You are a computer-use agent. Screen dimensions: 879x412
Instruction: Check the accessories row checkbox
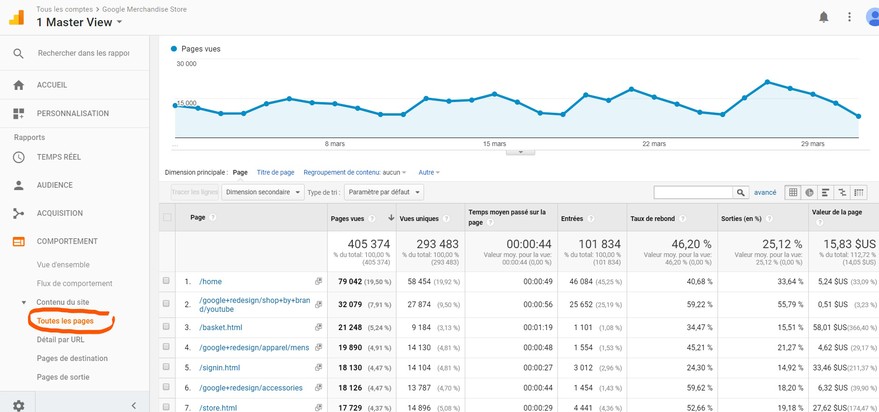(166, 387)
